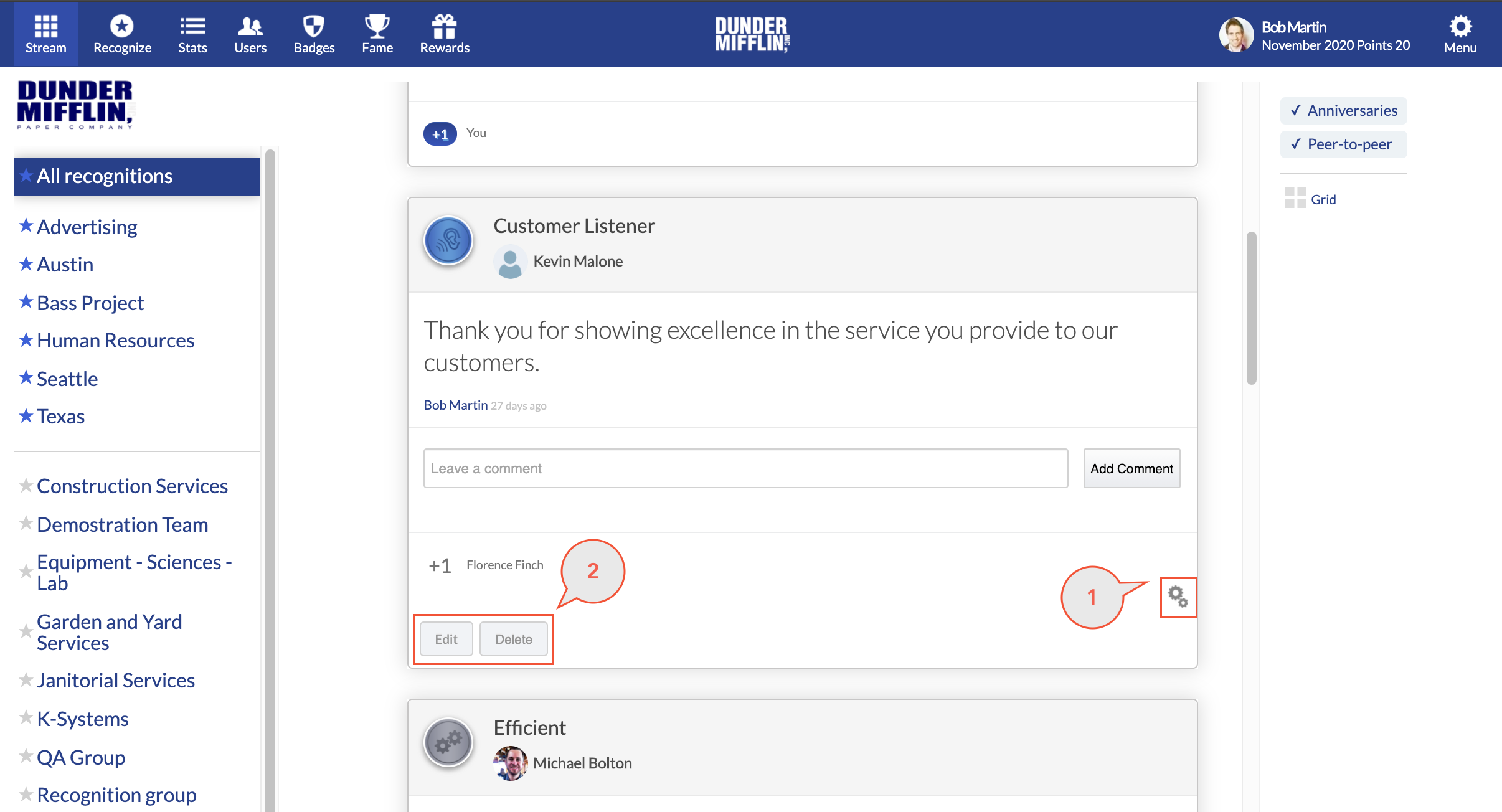Open the Users people icon
Viewport: 1502px width, 812px height.
250,27
